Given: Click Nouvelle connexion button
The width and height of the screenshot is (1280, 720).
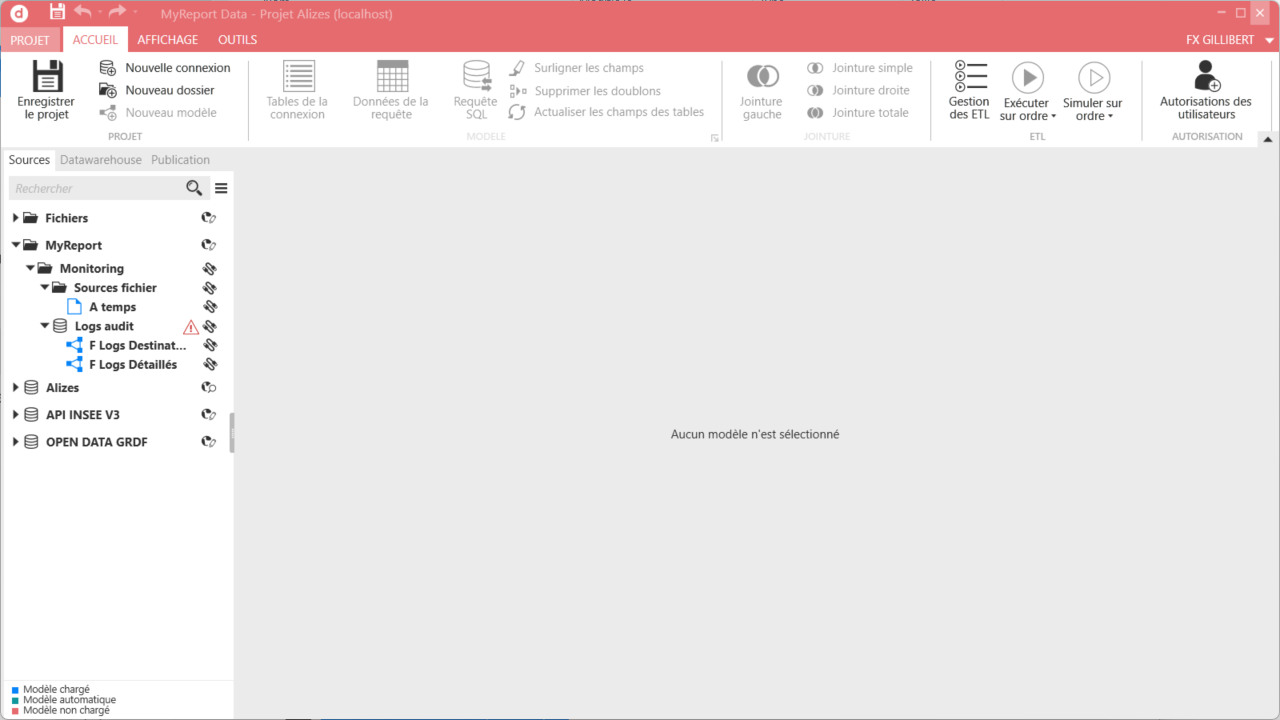Looking at the screenshot, I should [x=165, y=68].
